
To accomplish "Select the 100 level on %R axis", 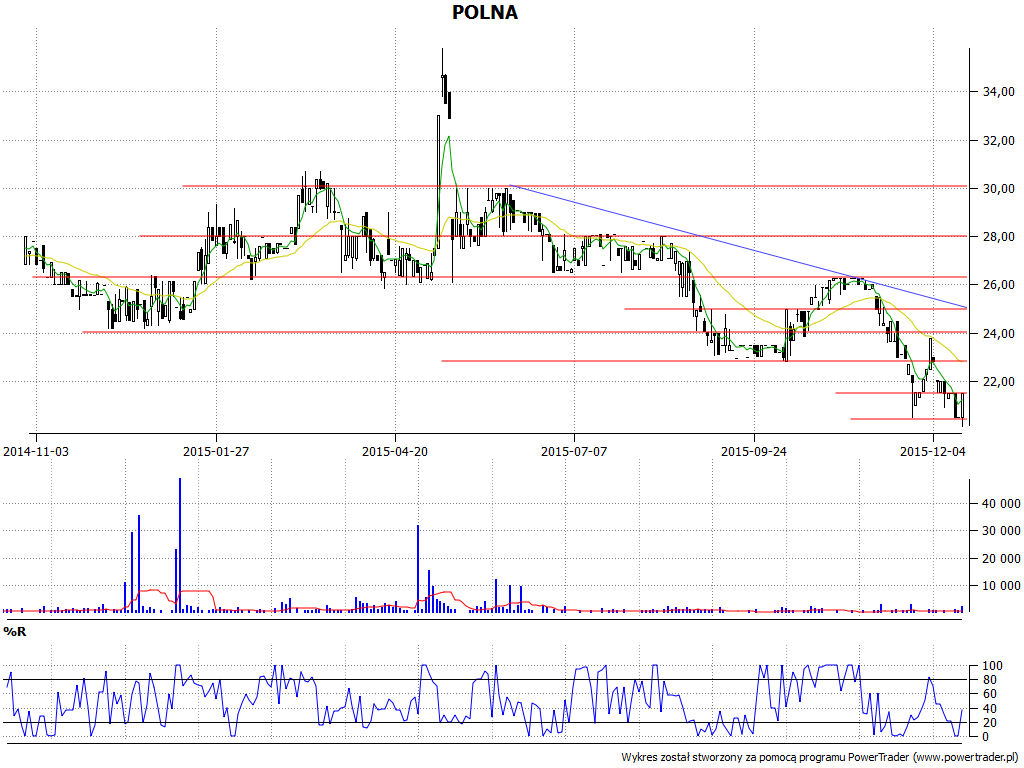I will [x=992, y=666].
